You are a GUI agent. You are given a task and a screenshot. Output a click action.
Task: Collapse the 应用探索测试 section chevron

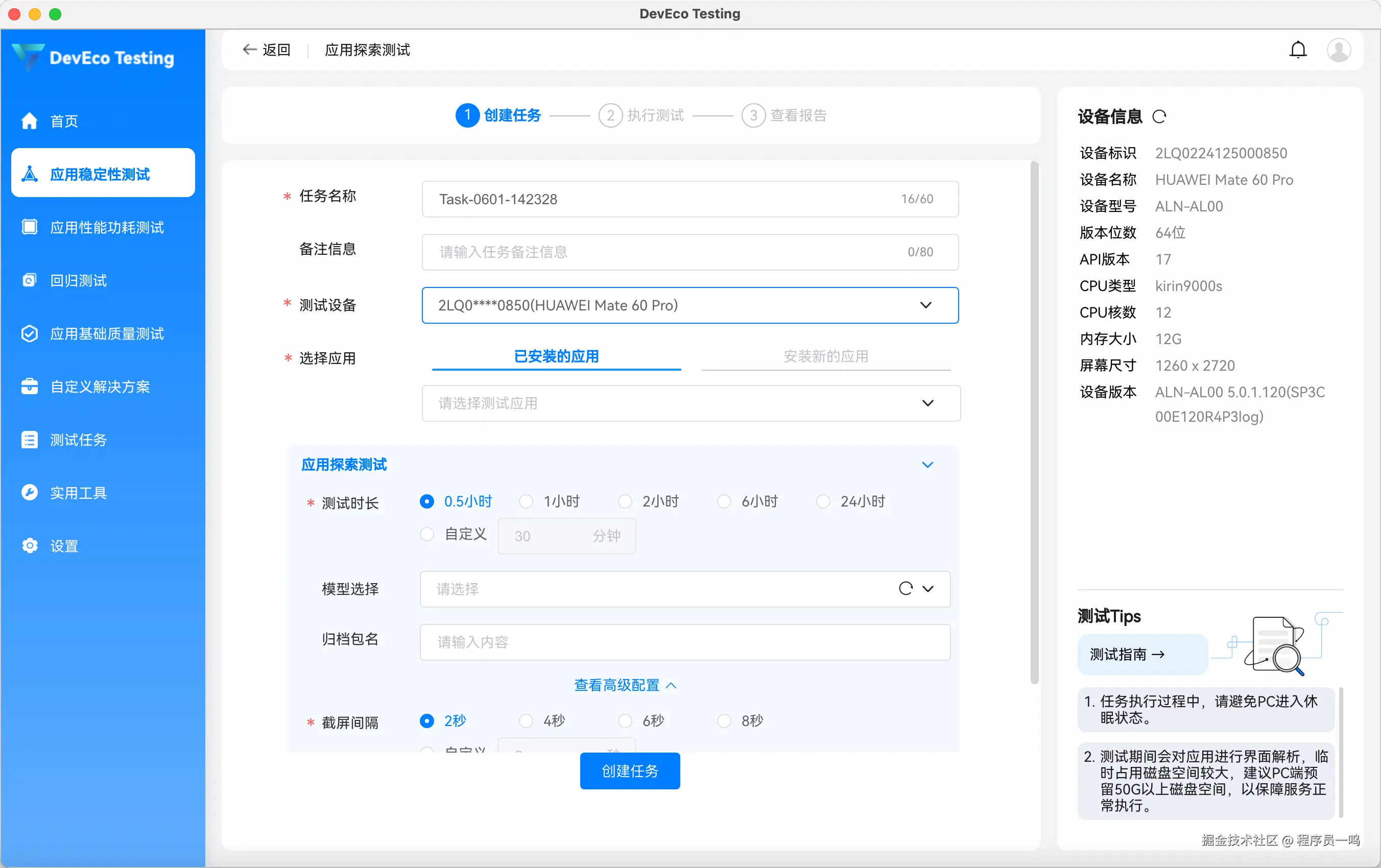(927, 465)
